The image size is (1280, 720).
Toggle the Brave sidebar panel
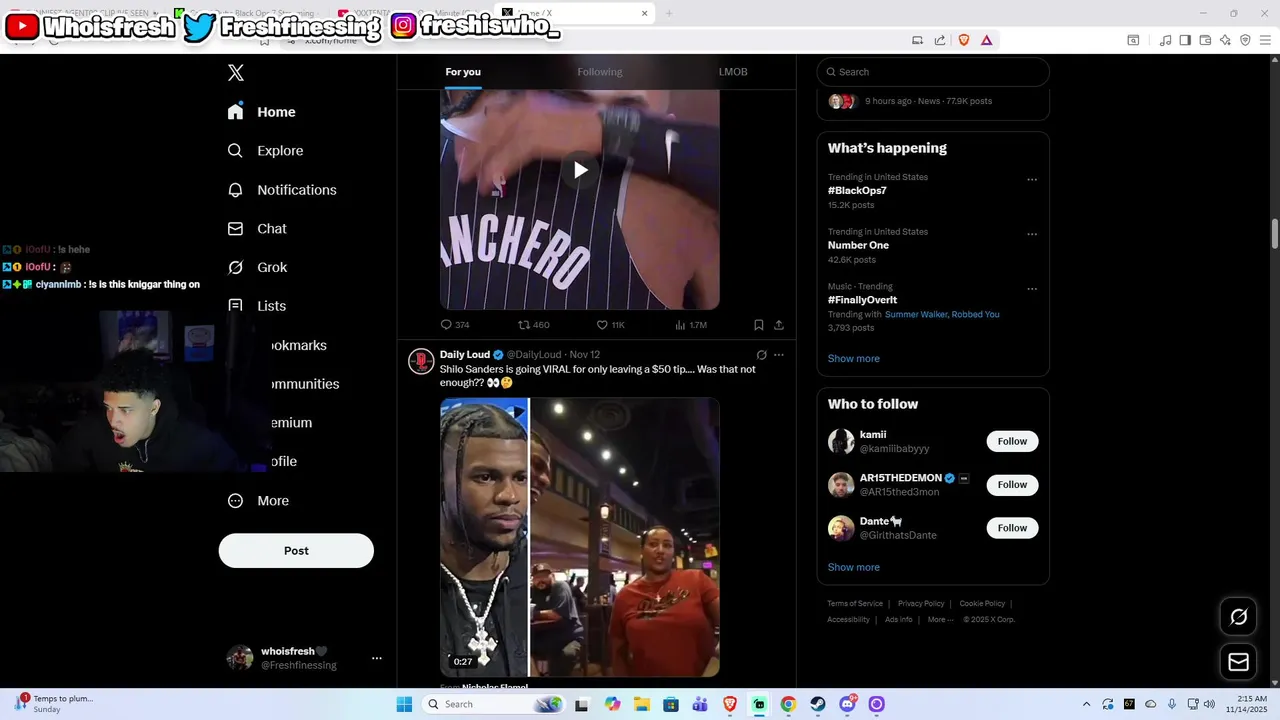tap(1185, 40)
